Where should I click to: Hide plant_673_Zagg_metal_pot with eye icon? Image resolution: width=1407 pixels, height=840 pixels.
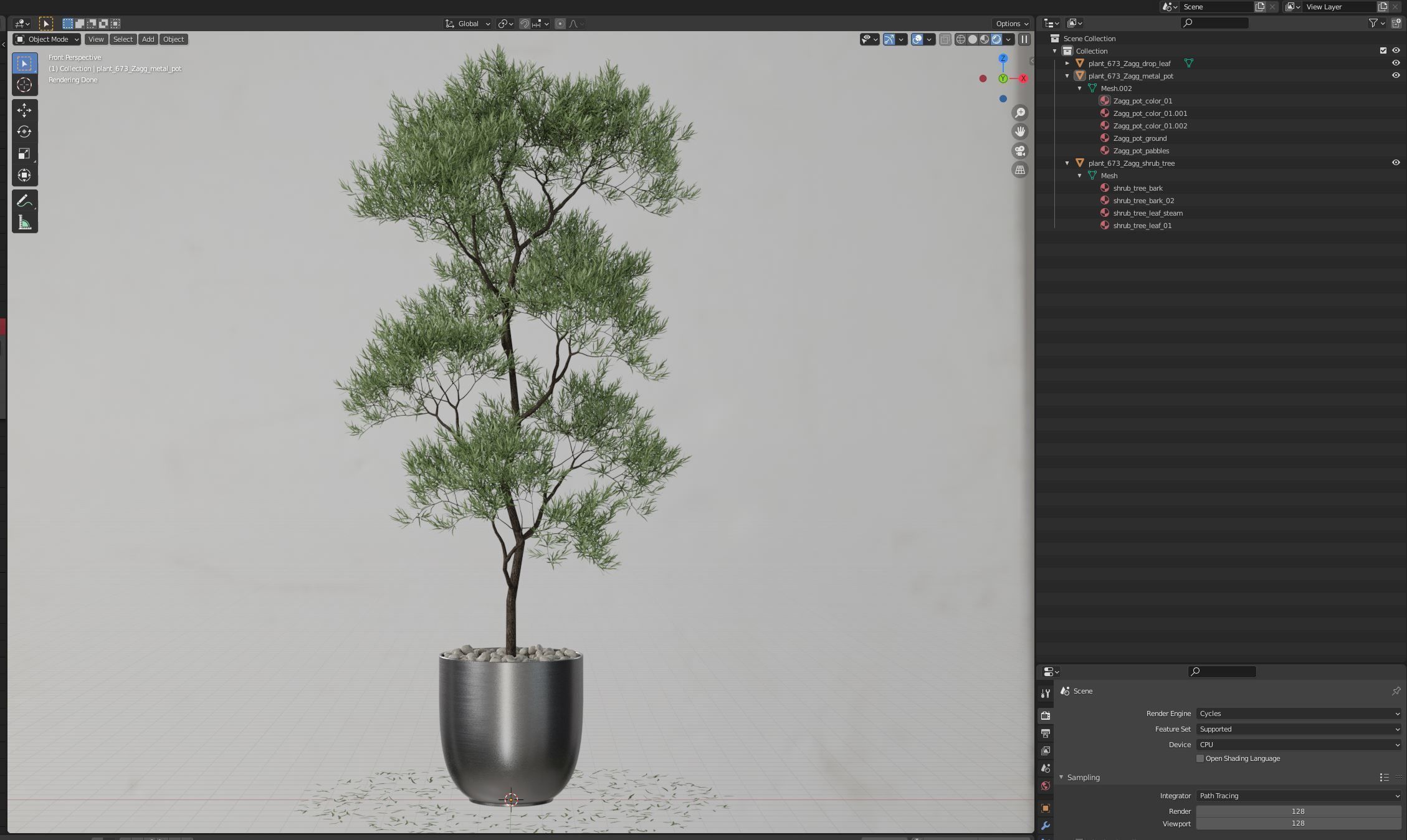(1396, 75)
